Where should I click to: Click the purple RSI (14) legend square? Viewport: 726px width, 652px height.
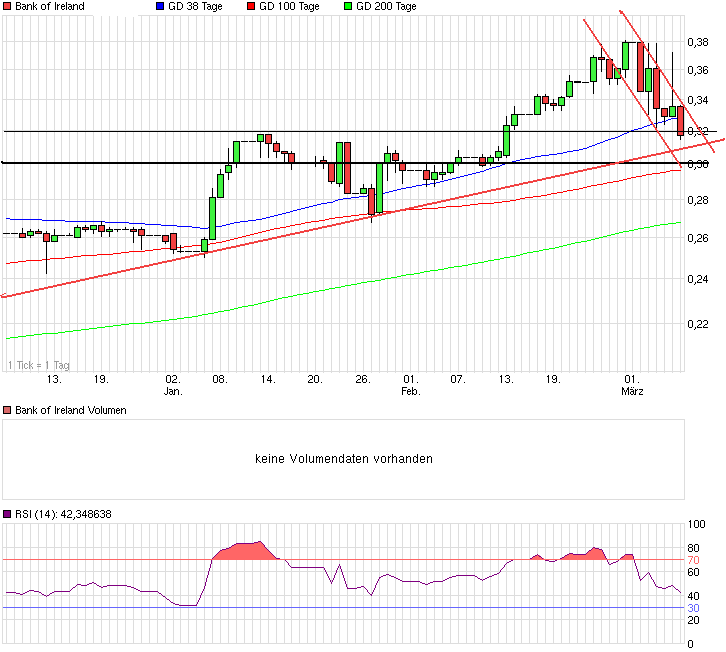pyautogui.click(x=7, y=515)
